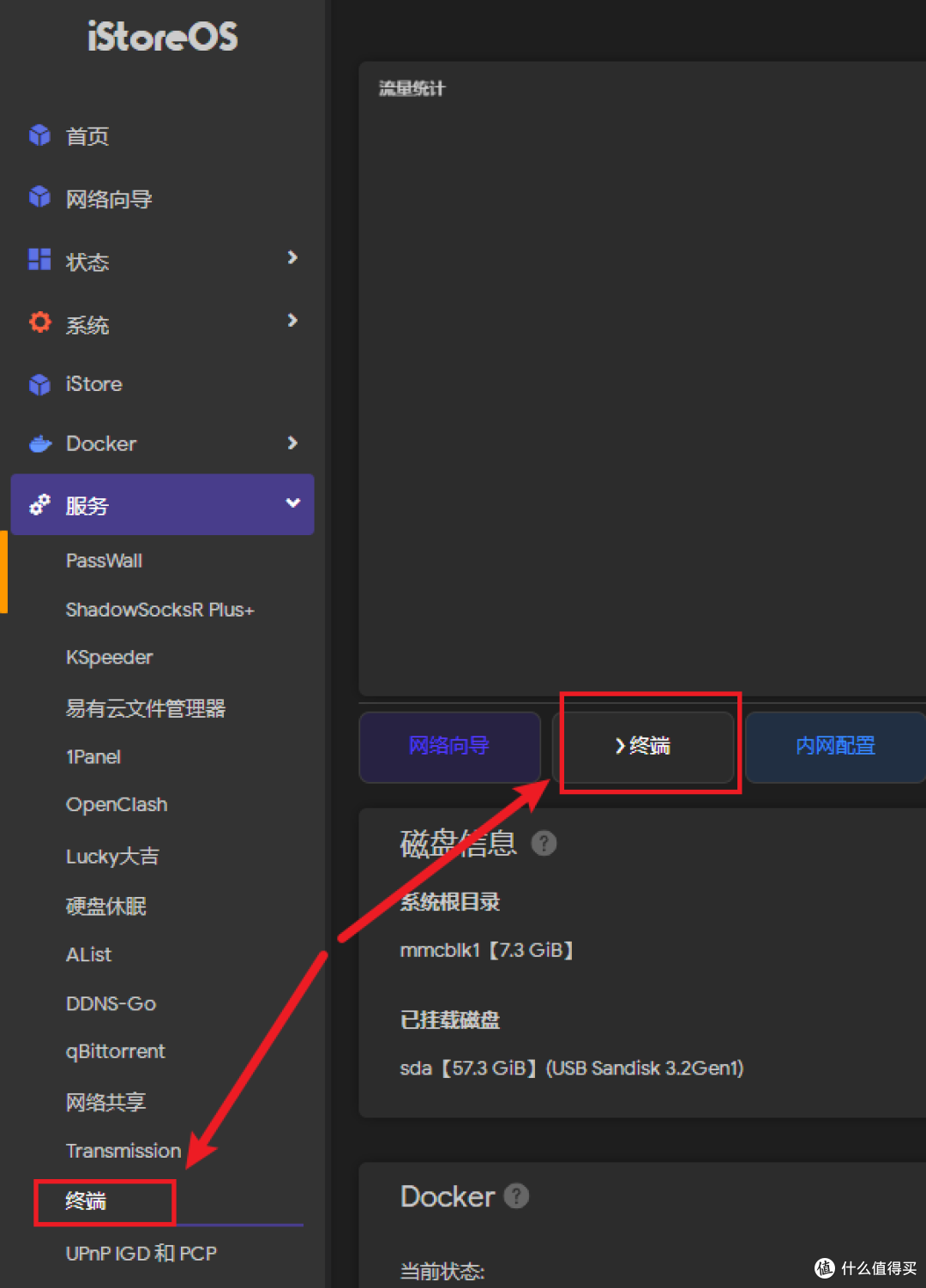Click the 网络向导 button below traffic panel
Image resolution: width=926 pixels, height=1288 pixels.
point(449,746)
